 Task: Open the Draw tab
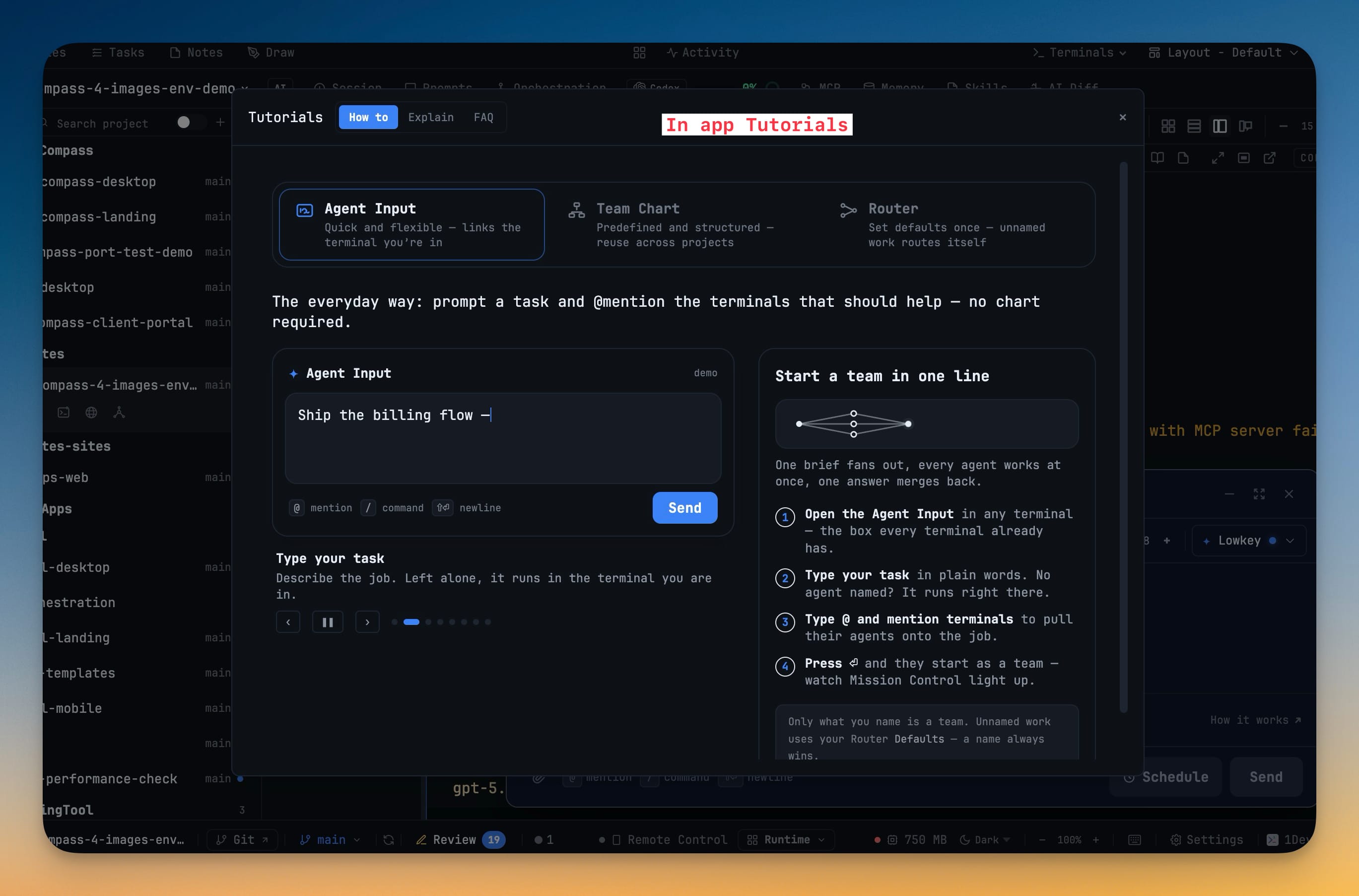(272, 53)
